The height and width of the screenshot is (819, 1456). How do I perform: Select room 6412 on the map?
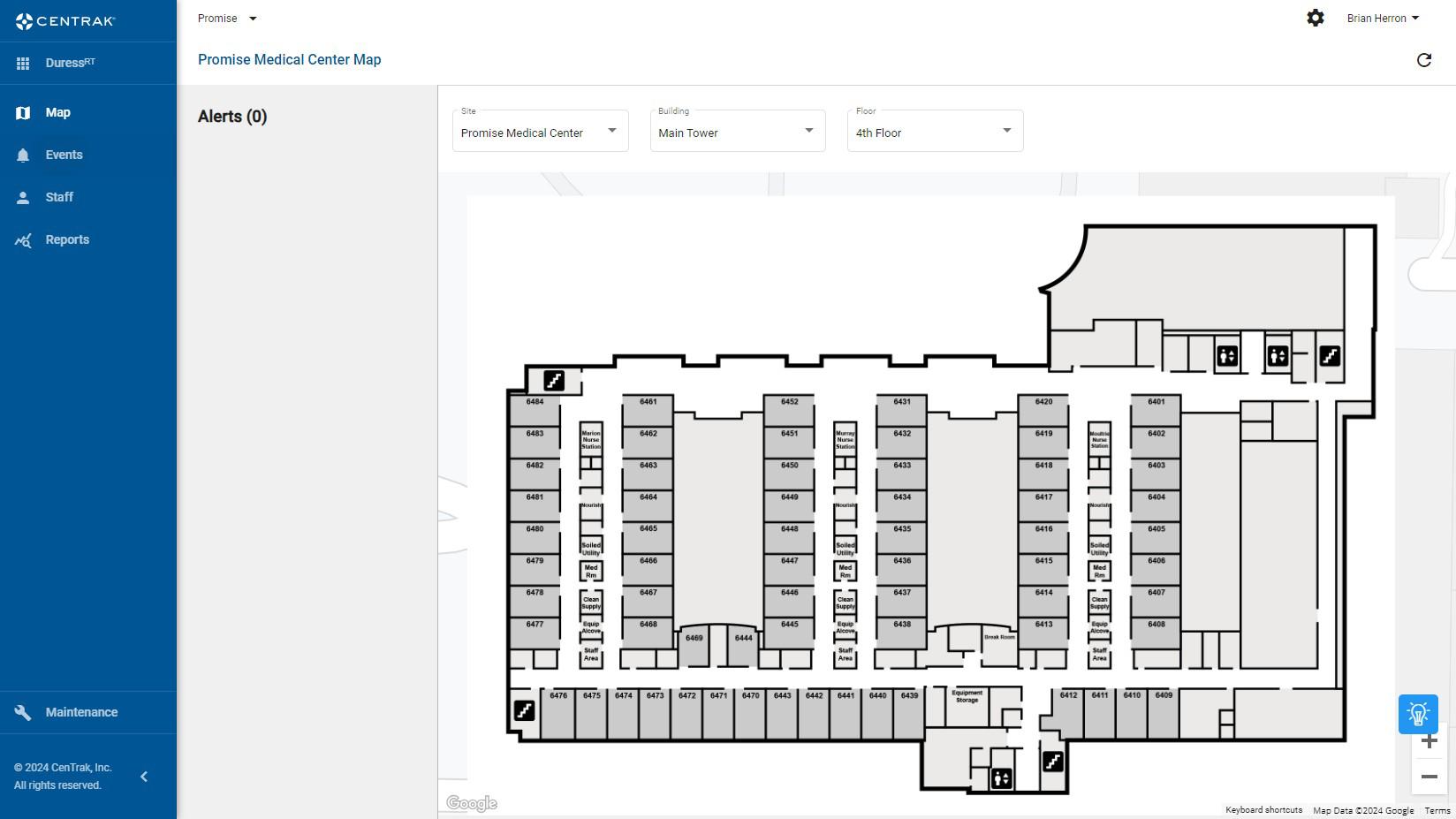[1068, 714]
